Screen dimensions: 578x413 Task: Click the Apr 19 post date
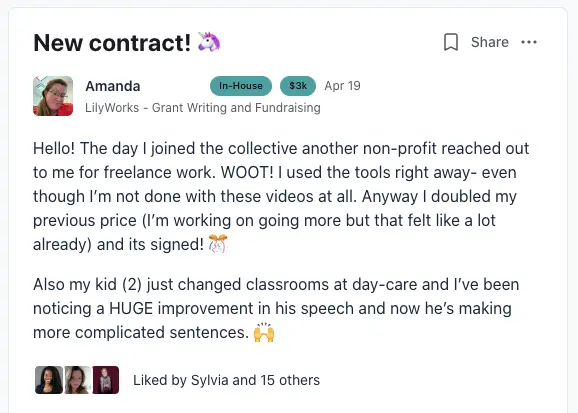(x=342, y=86)
